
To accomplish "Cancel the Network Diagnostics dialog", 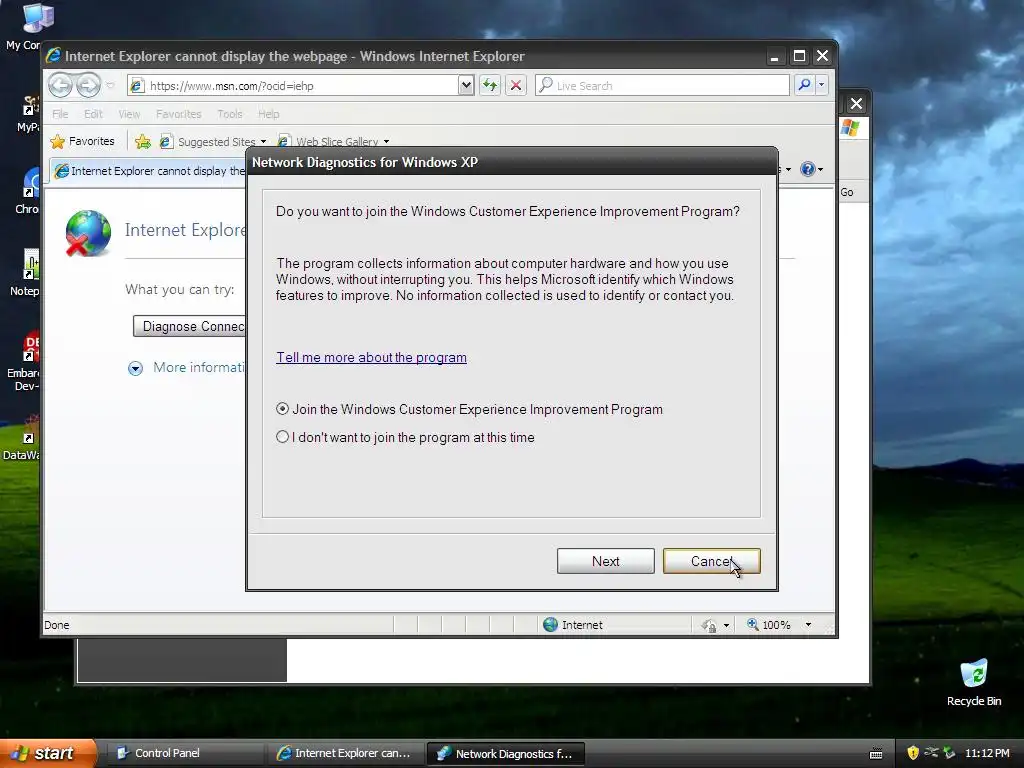I will 711,561.
